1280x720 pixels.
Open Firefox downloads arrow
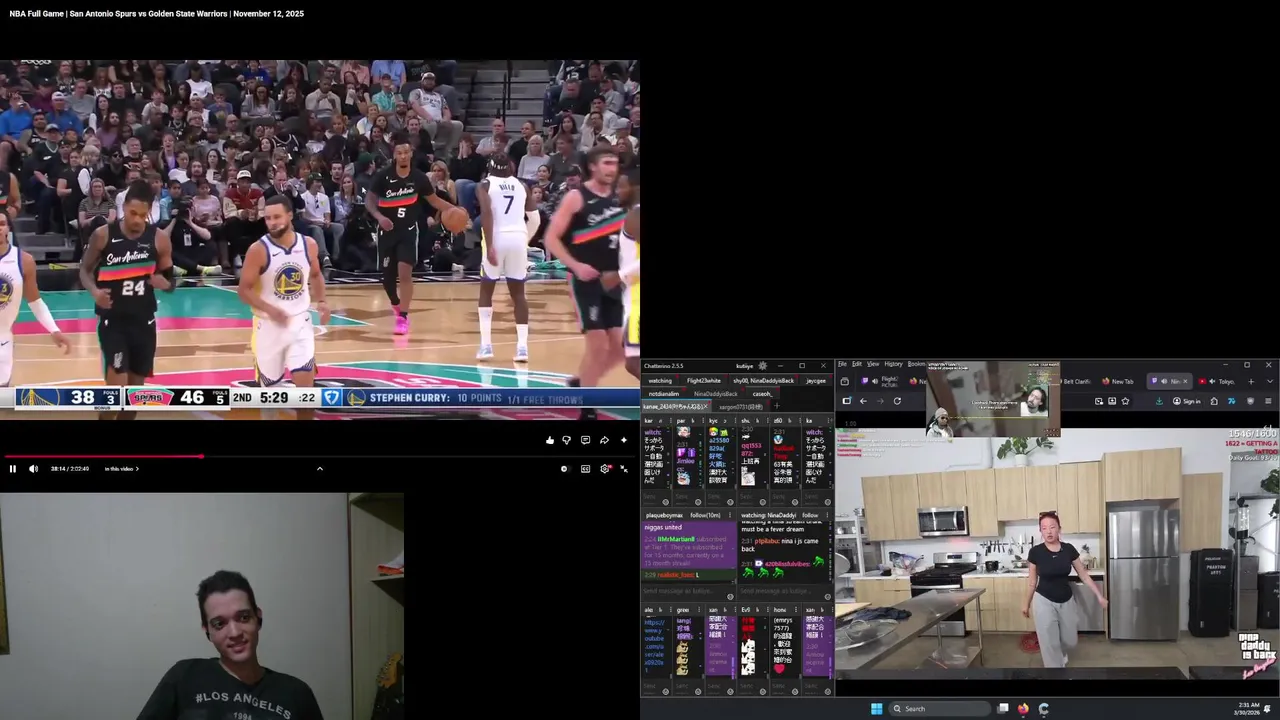(x=1159, y=401)
